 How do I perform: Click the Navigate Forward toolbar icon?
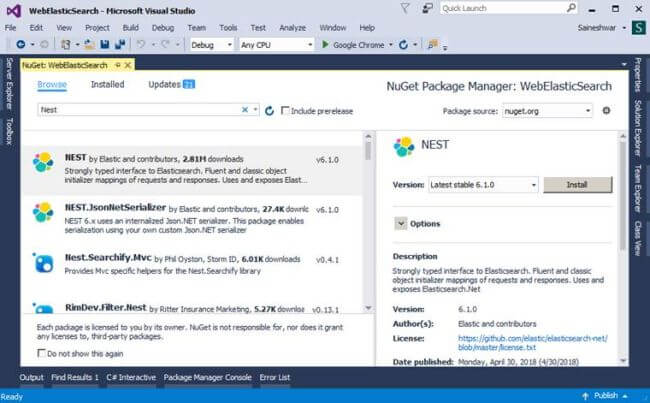point(44,44)
